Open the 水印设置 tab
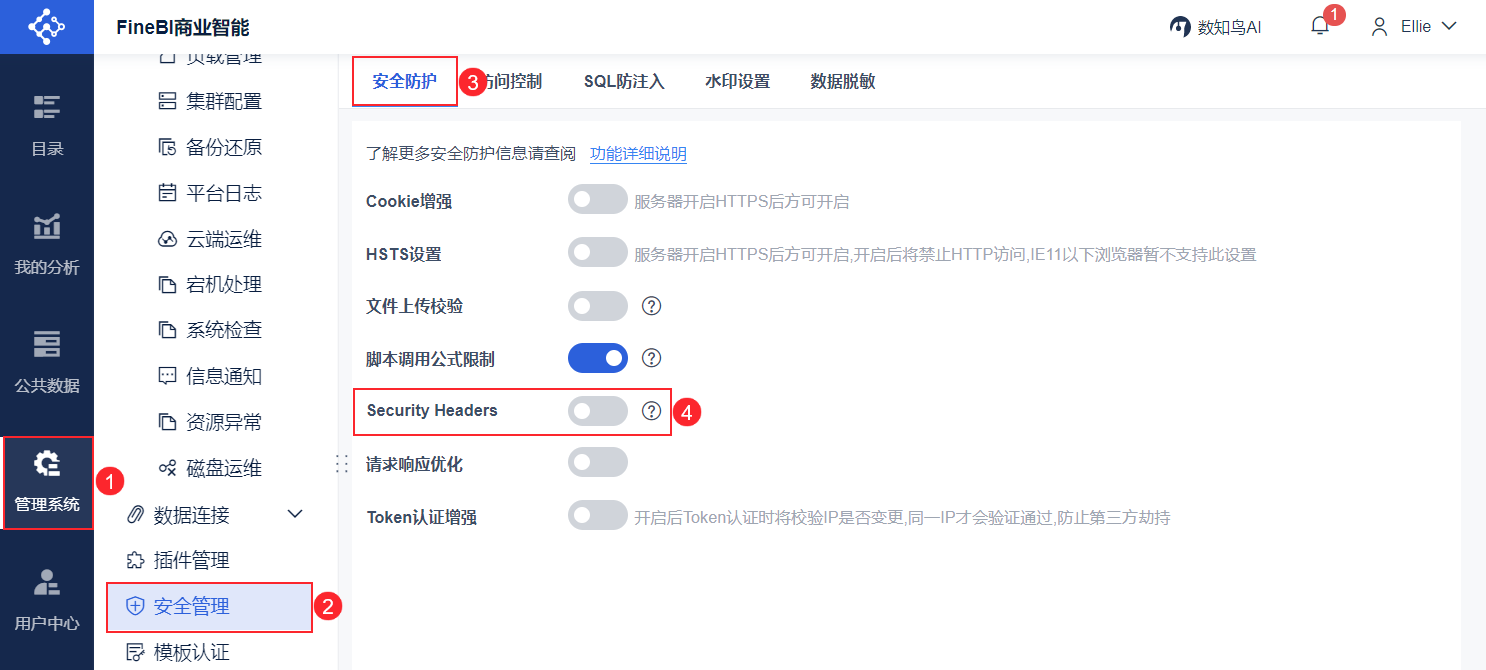The image size is (1486, 670). (737, 82)
